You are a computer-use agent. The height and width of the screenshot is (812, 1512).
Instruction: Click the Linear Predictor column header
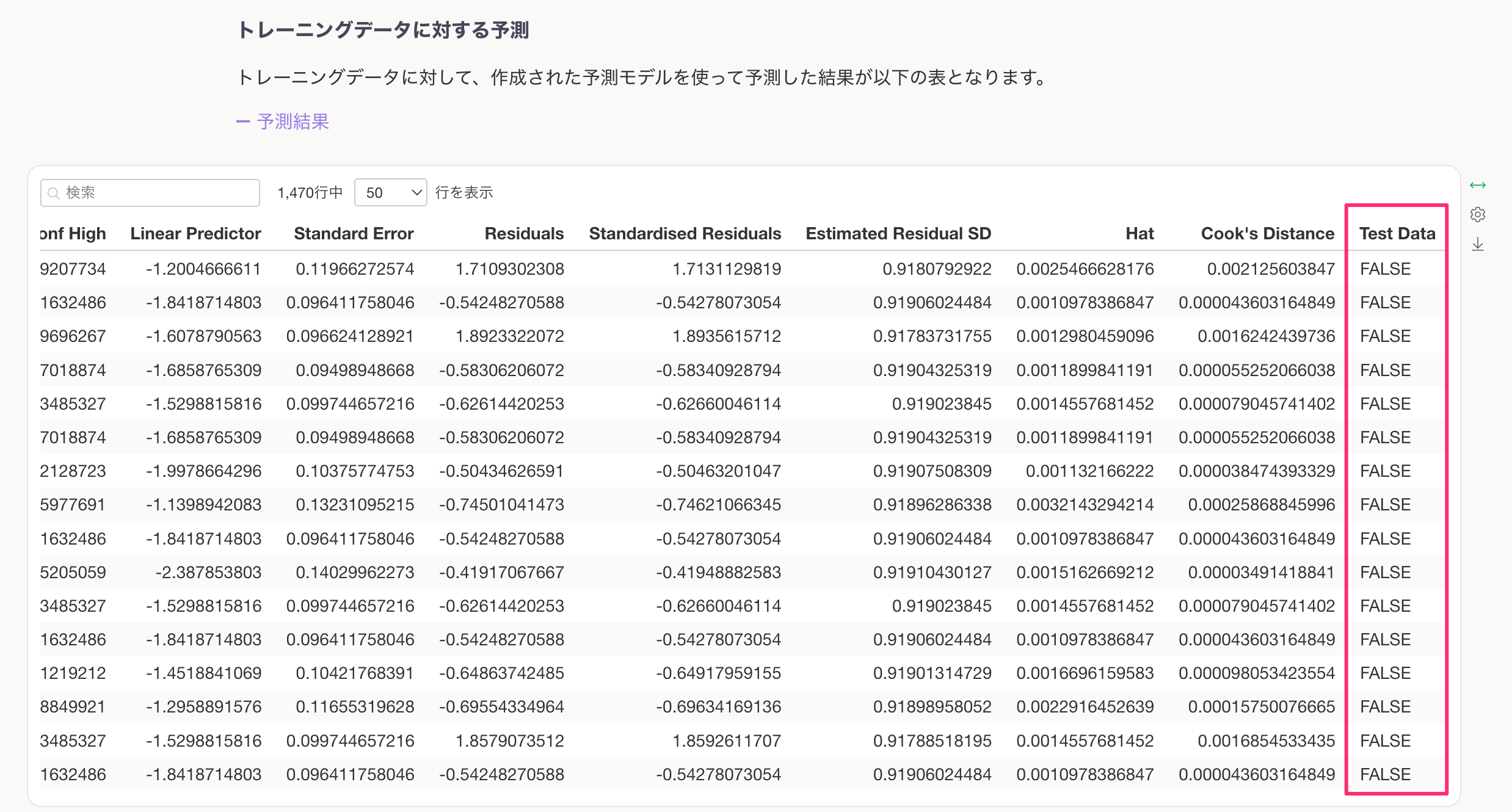tap(195, 233)
